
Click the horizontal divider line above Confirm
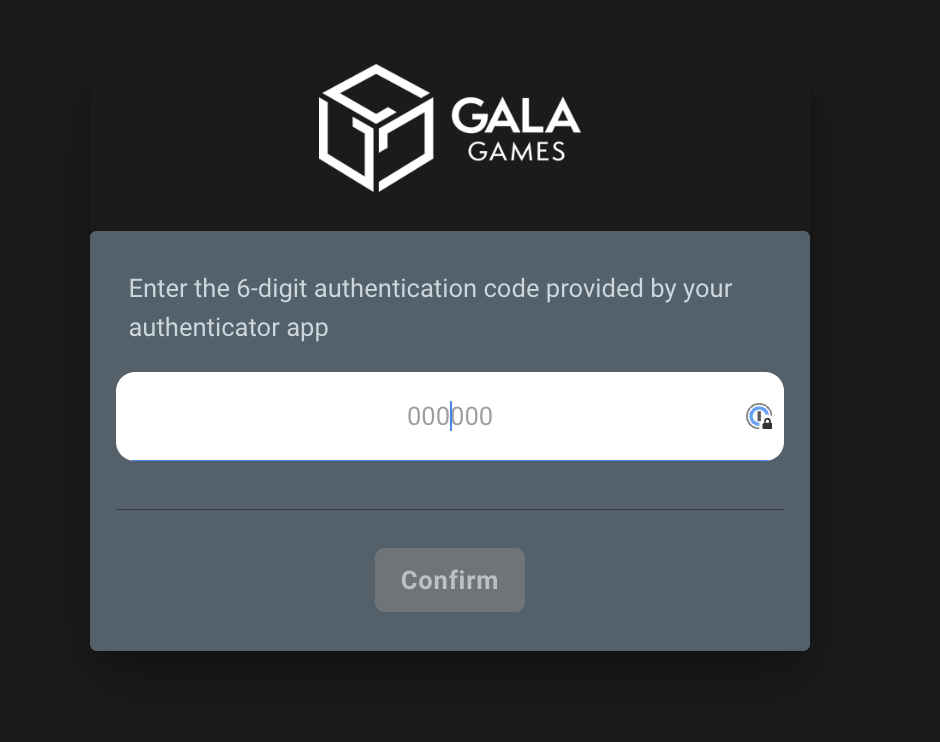pos(450,509)
